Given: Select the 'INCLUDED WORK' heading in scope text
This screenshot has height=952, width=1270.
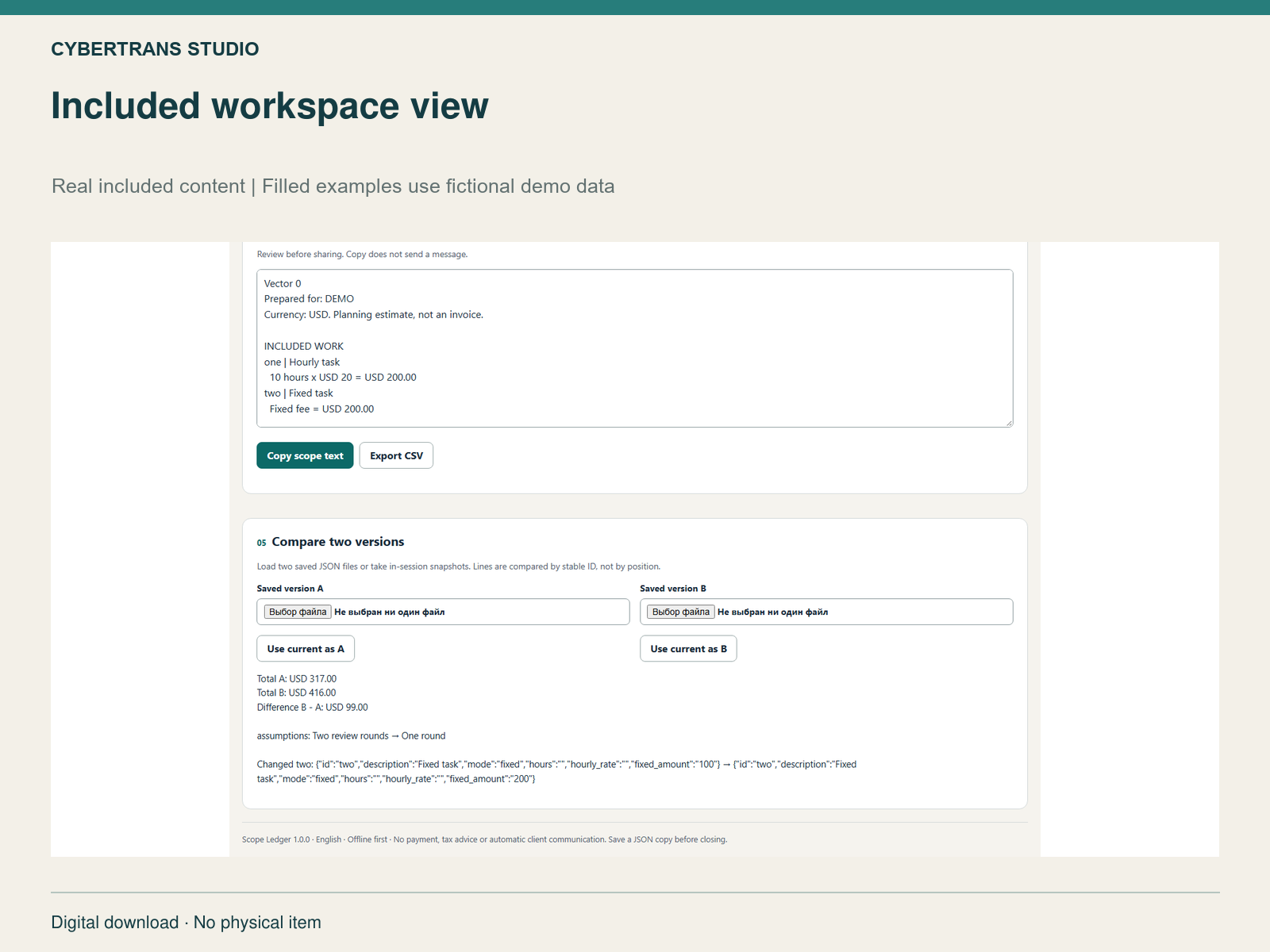Looking at the screenshot, I should tap(304, 346).
